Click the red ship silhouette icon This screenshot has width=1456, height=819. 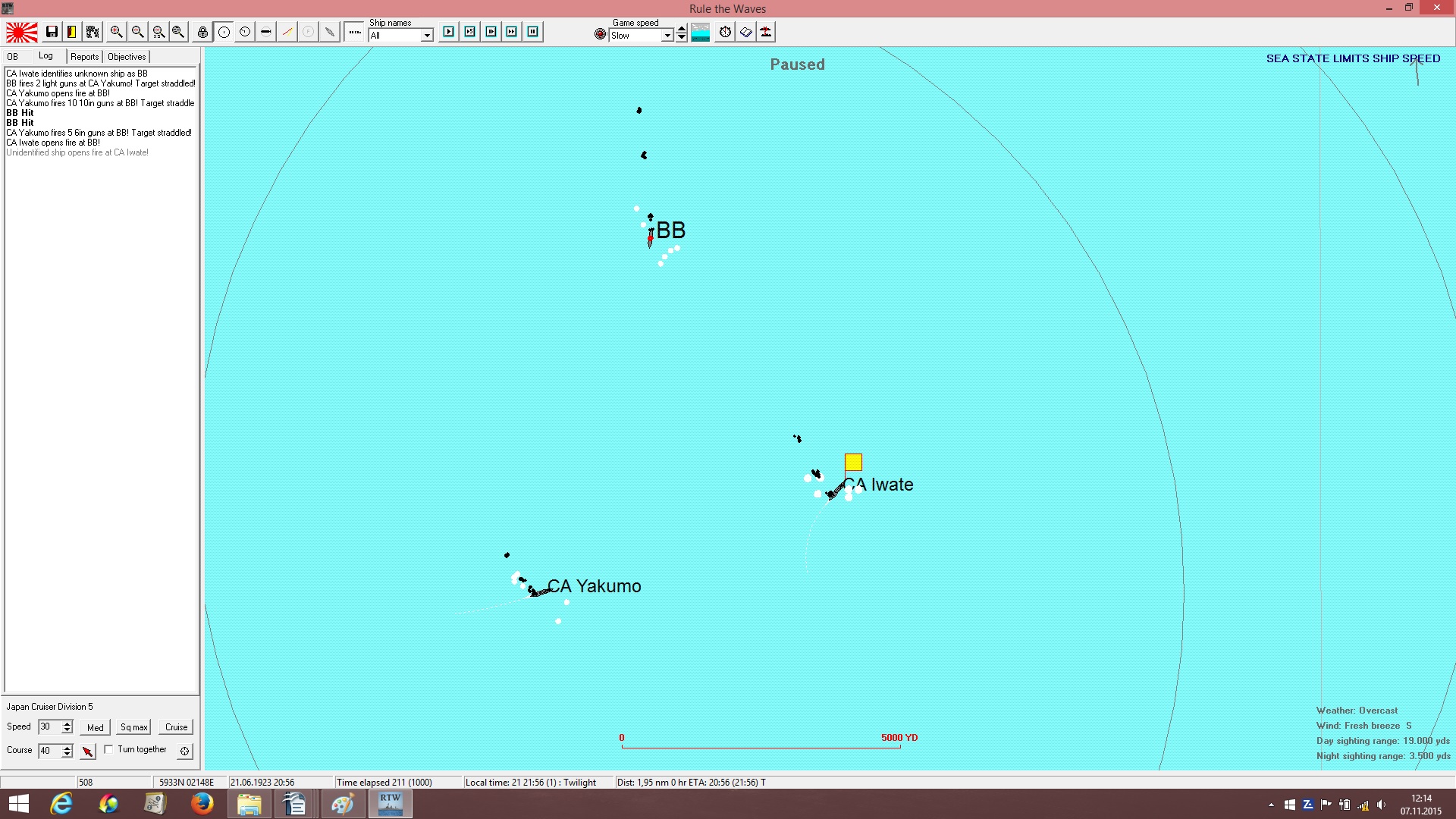point(767,32)
